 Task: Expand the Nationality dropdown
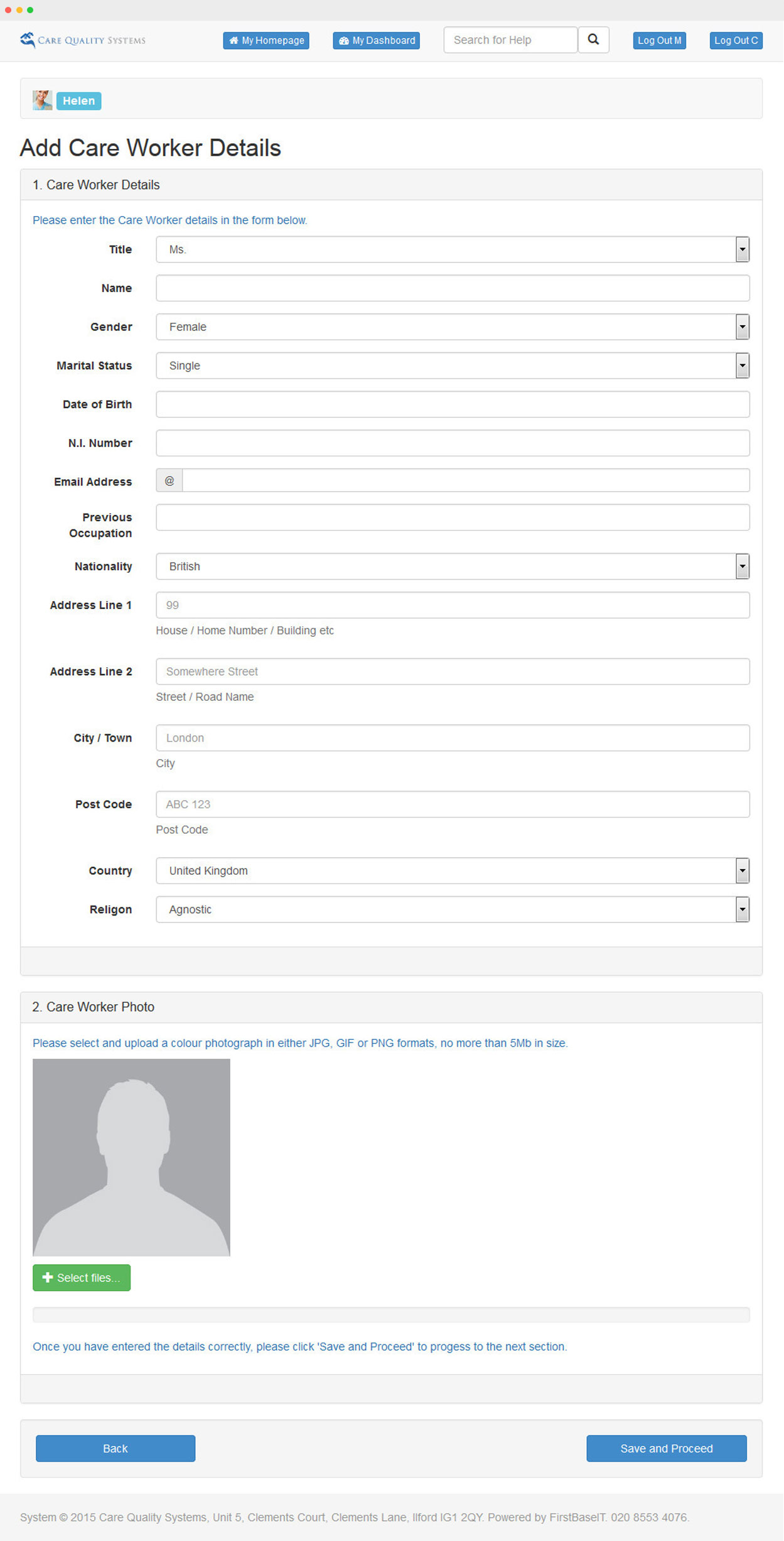[452, 566]
